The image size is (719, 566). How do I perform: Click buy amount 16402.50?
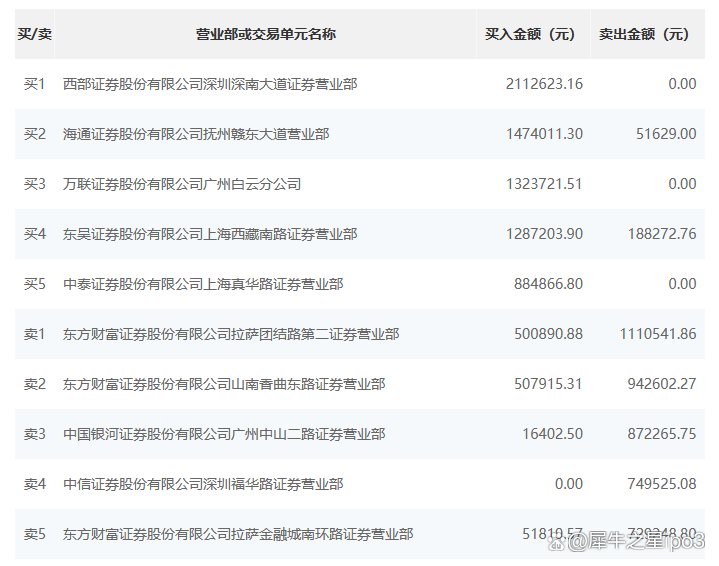click(553, 434)
